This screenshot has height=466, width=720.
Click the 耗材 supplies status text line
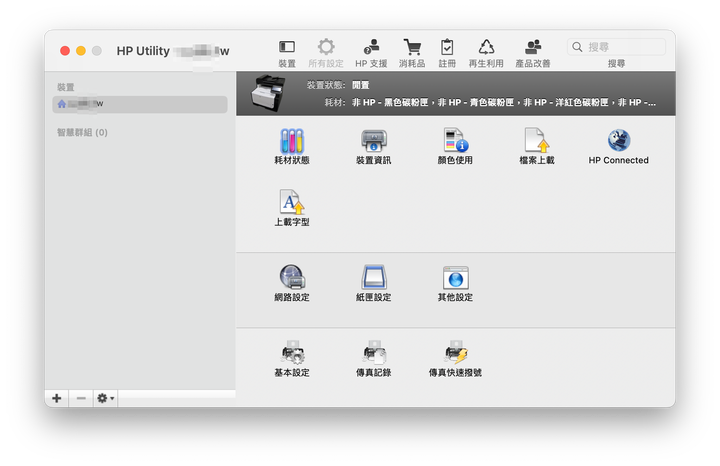coord(490,102)
